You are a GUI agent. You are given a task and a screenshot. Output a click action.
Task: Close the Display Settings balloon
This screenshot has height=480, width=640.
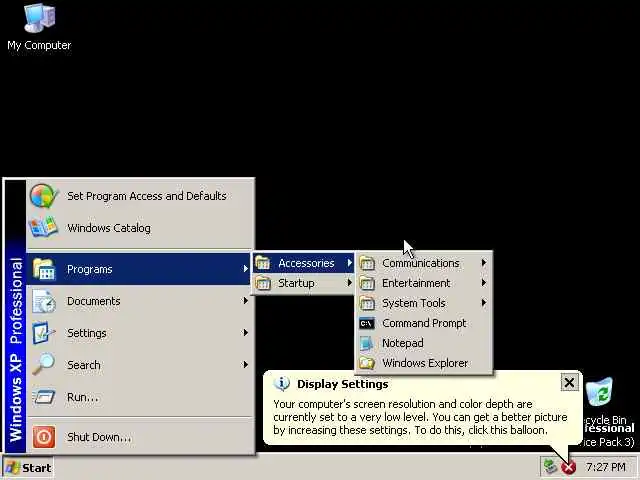(569, 383)
